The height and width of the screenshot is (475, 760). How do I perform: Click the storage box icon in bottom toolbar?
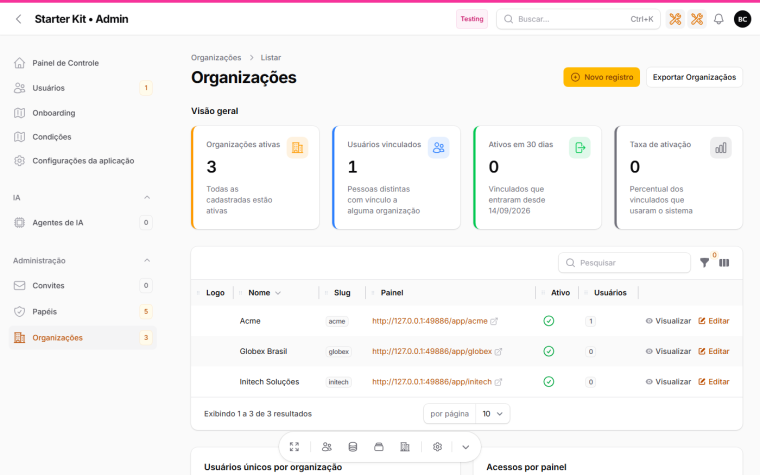tap(379, 447)
